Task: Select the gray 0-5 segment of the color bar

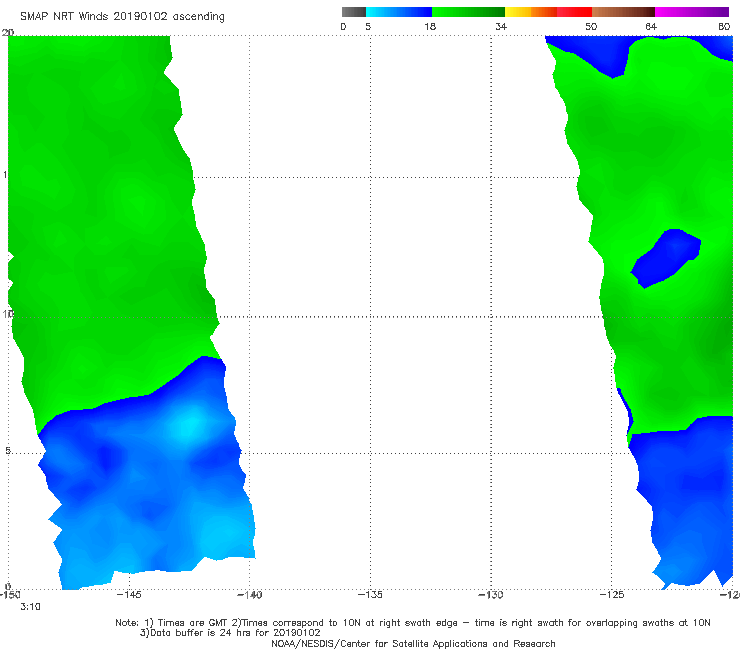Action: [353, 12]
